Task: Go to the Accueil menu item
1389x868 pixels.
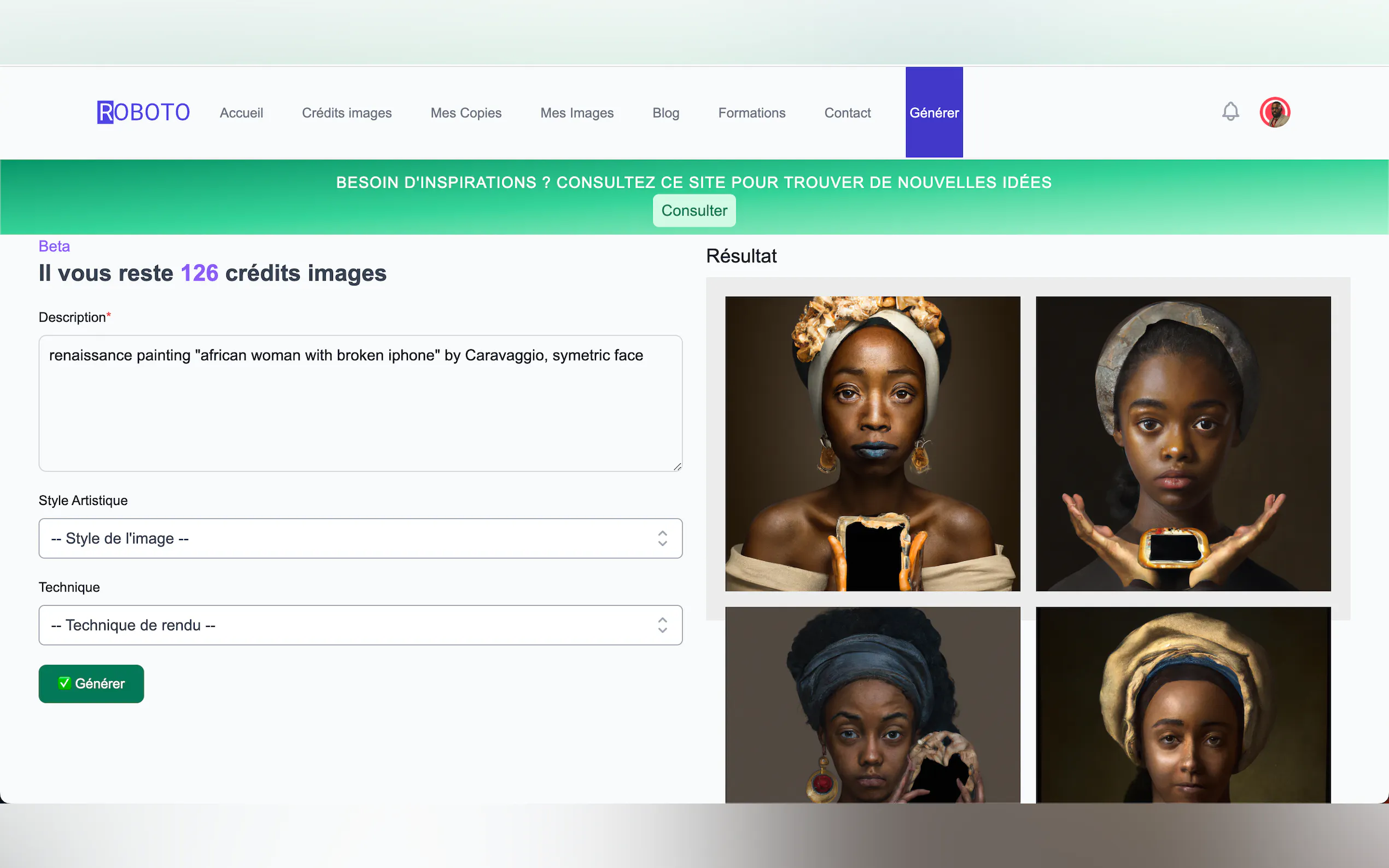Action: [241, 113]
